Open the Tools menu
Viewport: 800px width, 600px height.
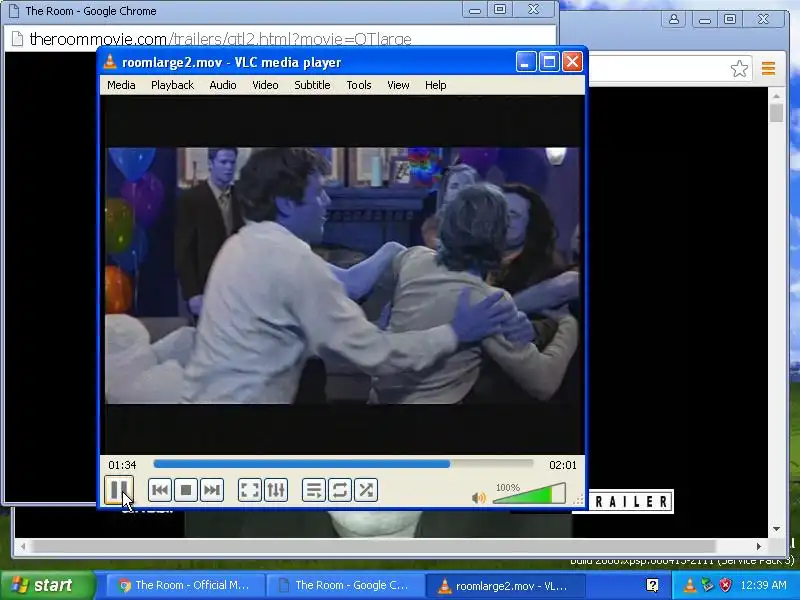click(x=359, y=85)
